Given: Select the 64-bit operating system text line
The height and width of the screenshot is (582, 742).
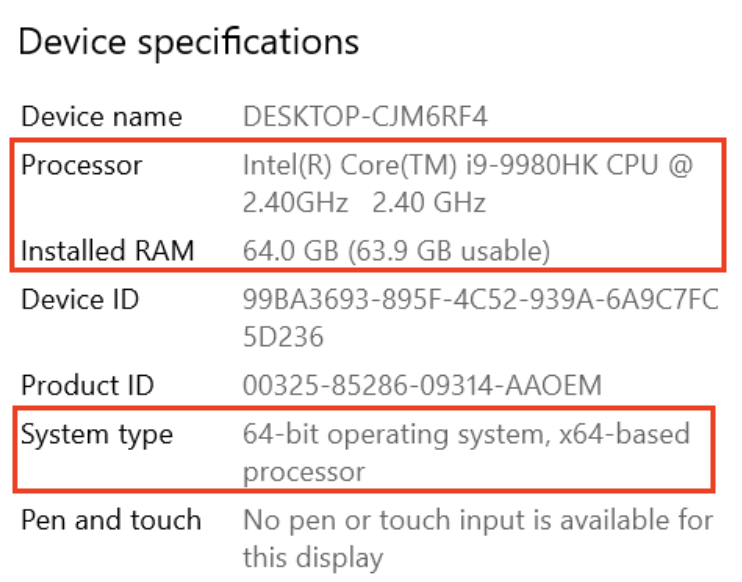Looking at the screenshot, I should [x=466, y=434].
